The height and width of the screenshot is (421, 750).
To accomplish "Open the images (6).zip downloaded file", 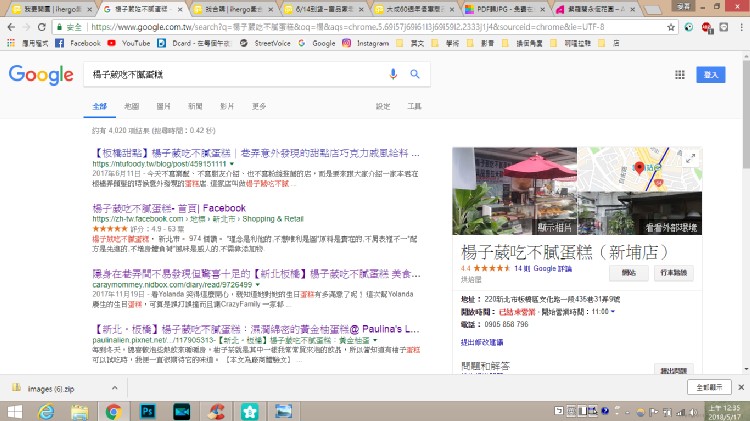I will click(x=50, y=388).
